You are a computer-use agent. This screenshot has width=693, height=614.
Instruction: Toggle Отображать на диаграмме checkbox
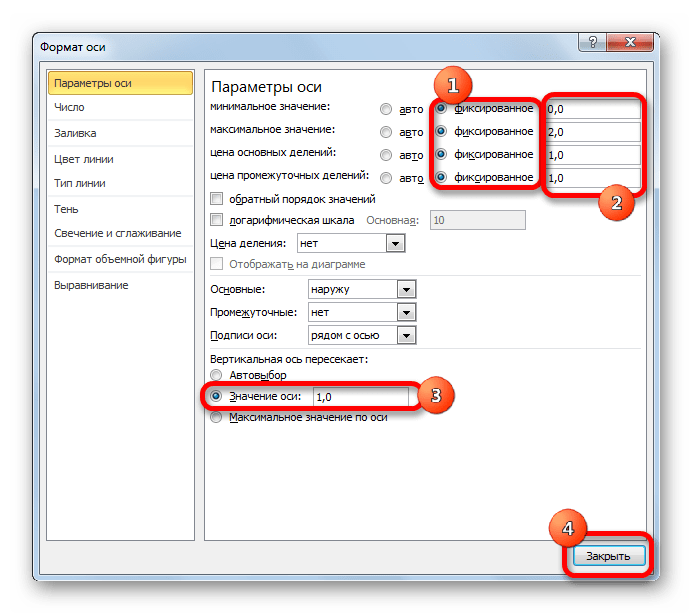(x=217, y=264)
